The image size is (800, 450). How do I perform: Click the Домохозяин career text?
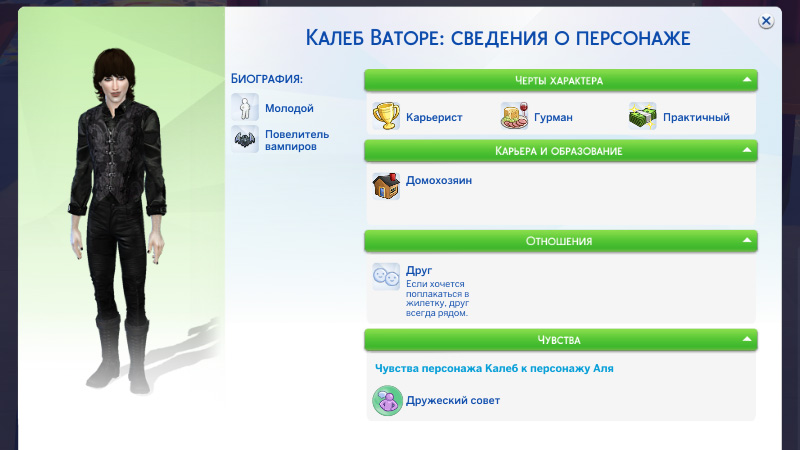439,180
